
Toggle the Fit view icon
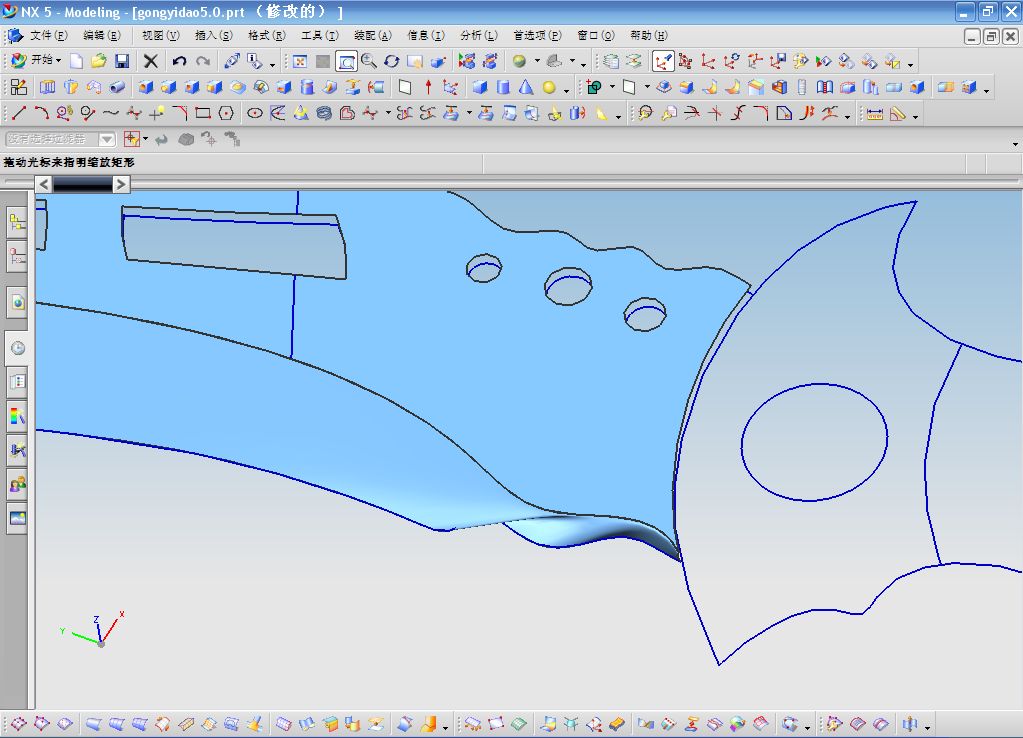[299, 61]
